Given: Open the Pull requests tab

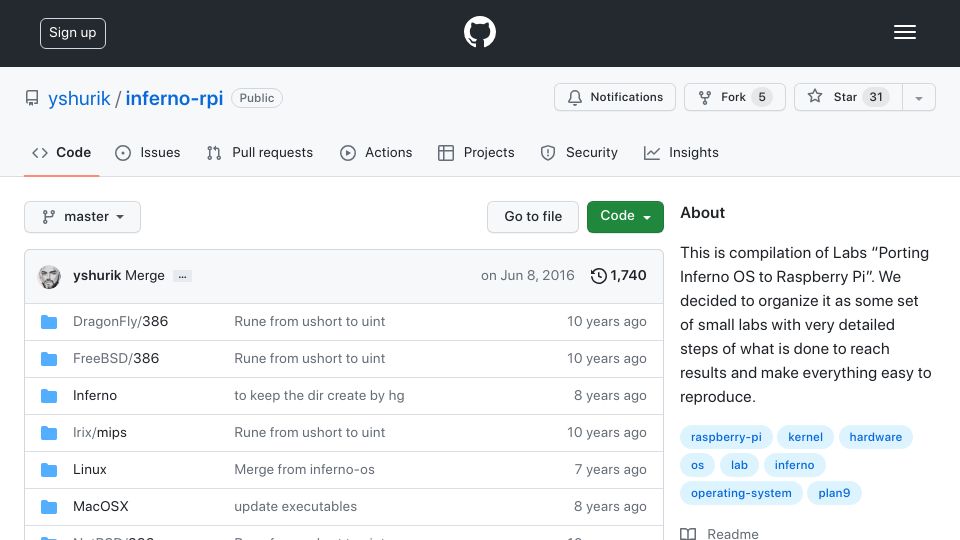Looking at the screenshot, I should [x=260, y=152].
